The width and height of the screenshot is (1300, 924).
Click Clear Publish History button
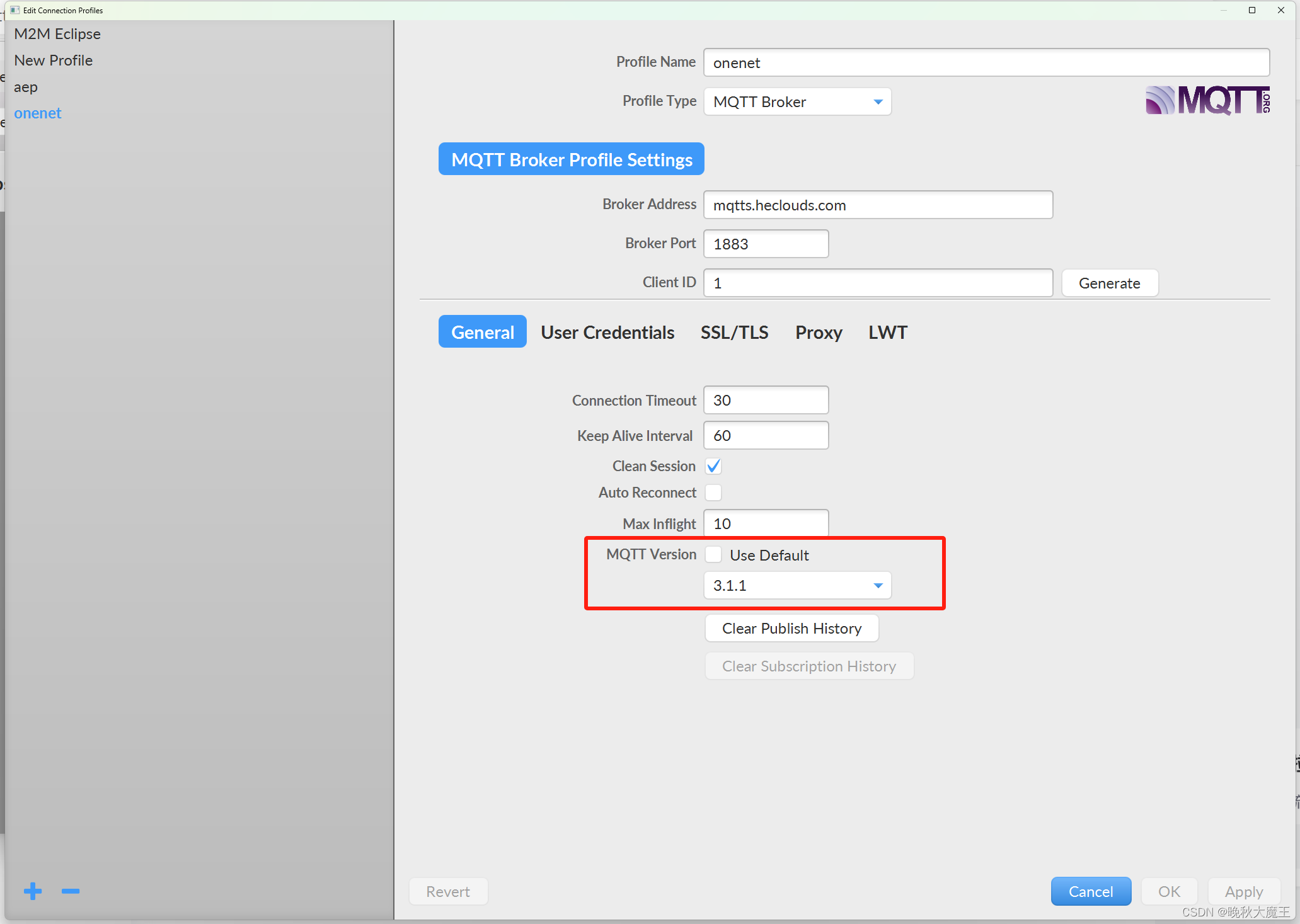pos(791,629)
